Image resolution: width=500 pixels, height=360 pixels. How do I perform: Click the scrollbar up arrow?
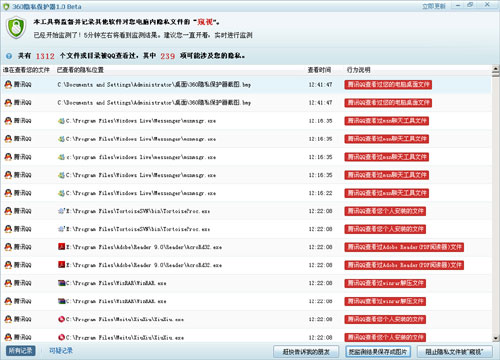click(x=496, y=69)
